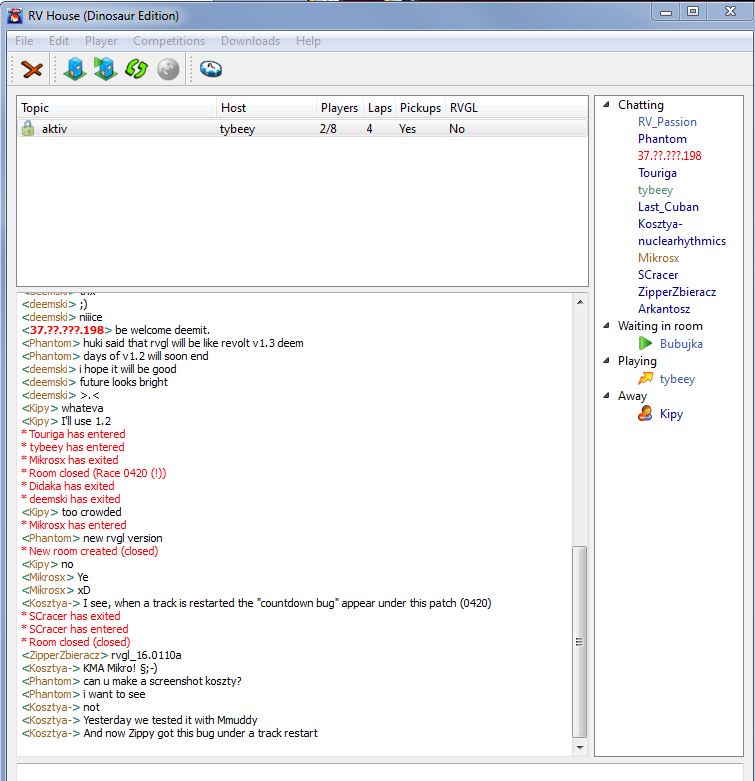755x781 pixels.
Task: Select Bubujka under Waiting in room
Action: click(x=681, y=344)
